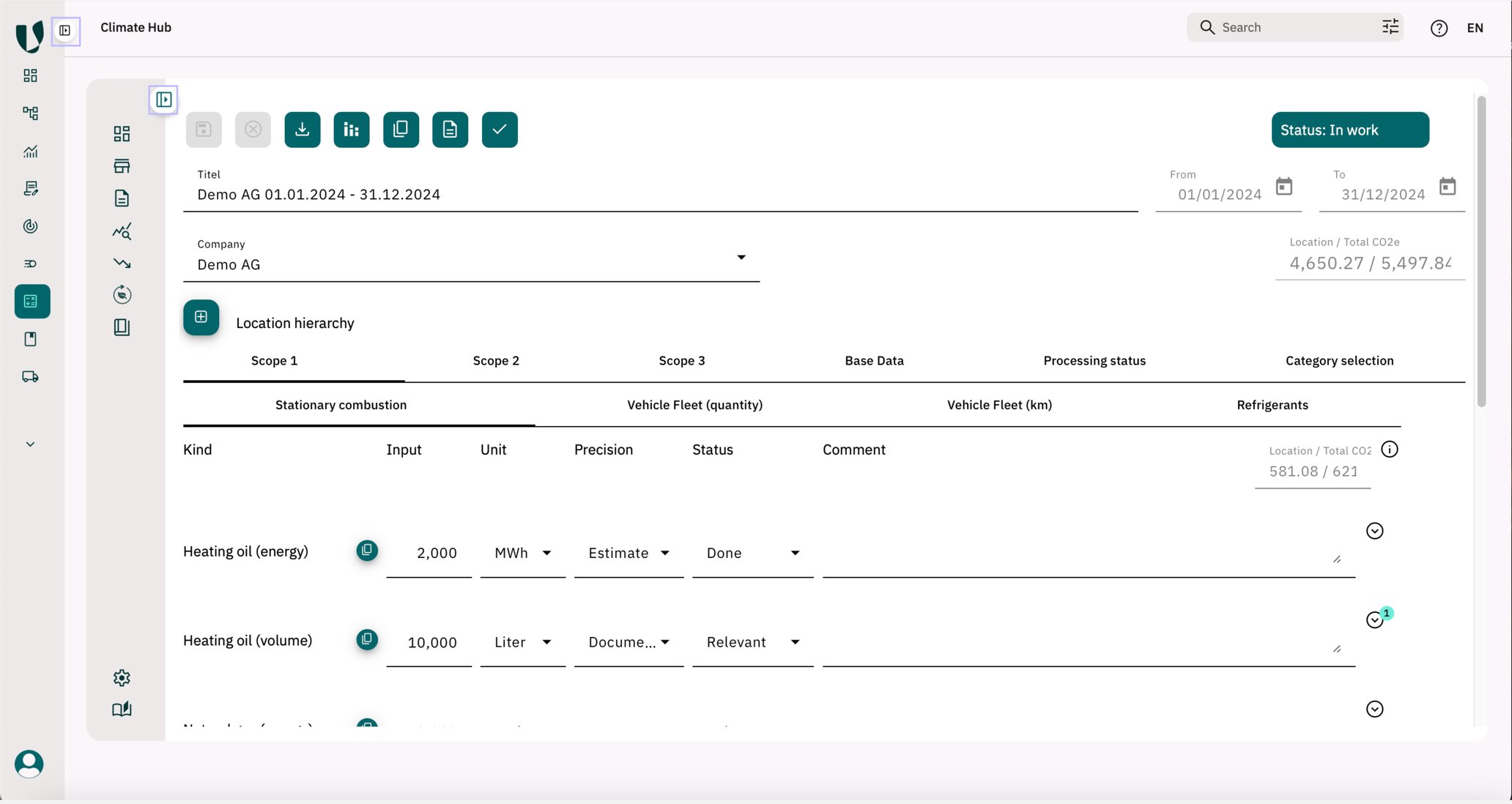Click the checkmark approve toolbar button
Image resolution: width=1512 pixels, height=804 pixels.
[x=500, y=130]
